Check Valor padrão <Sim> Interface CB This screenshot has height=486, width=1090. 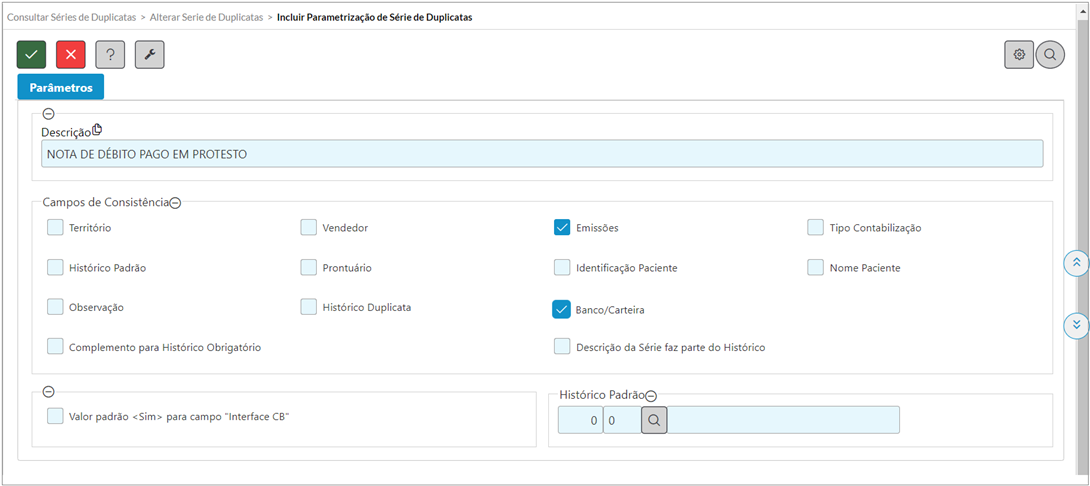pos(55,416)
